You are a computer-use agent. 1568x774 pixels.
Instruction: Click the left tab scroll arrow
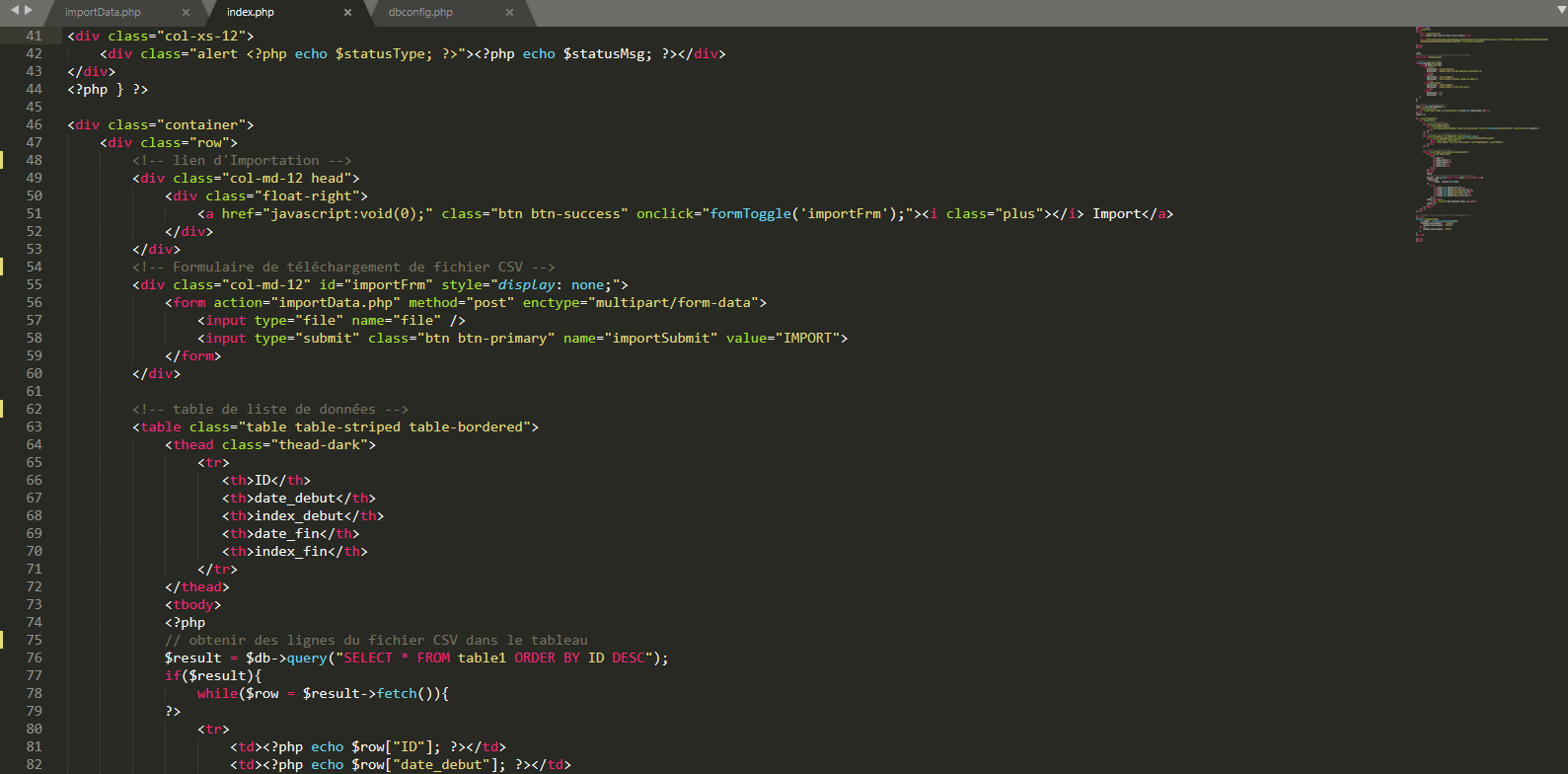(15, 10)
